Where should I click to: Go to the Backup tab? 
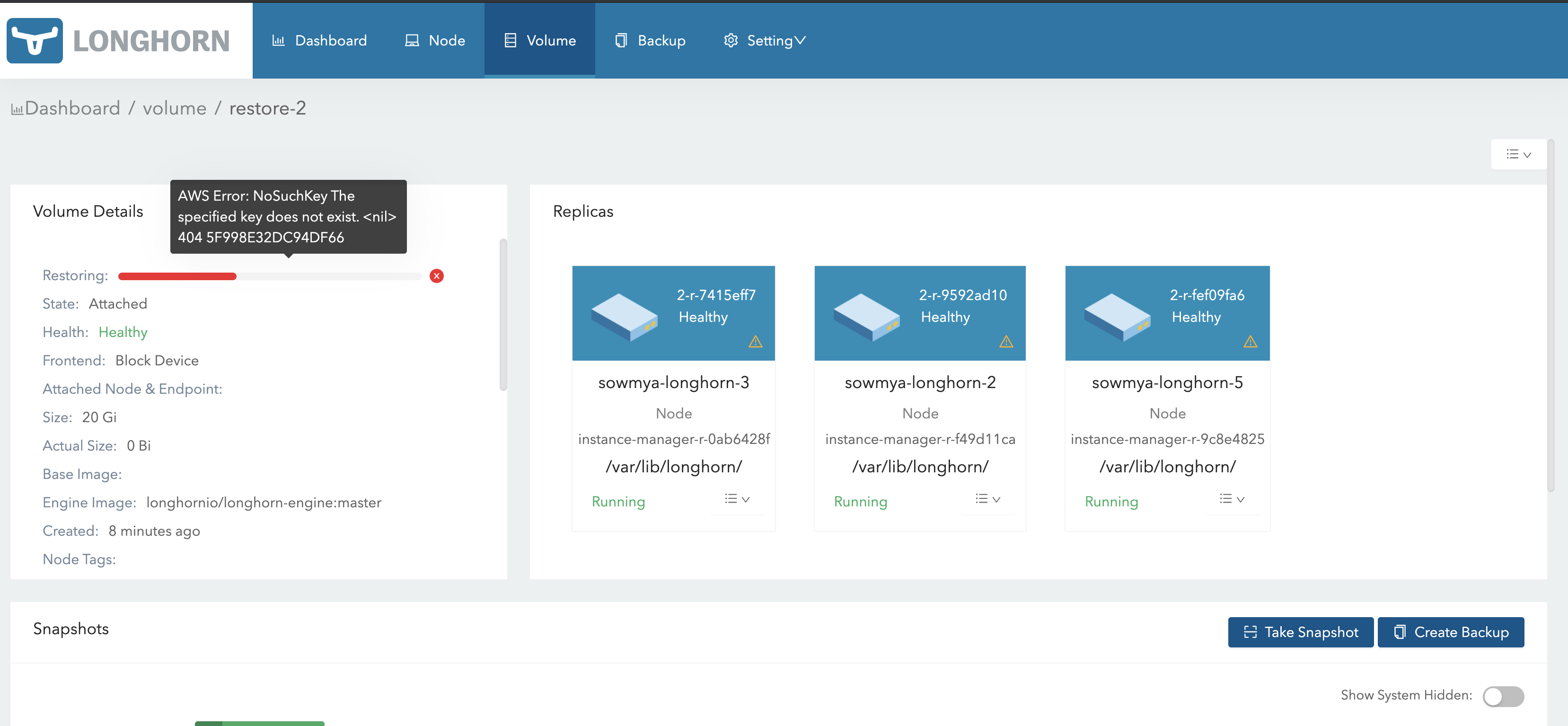pos(650,41)
